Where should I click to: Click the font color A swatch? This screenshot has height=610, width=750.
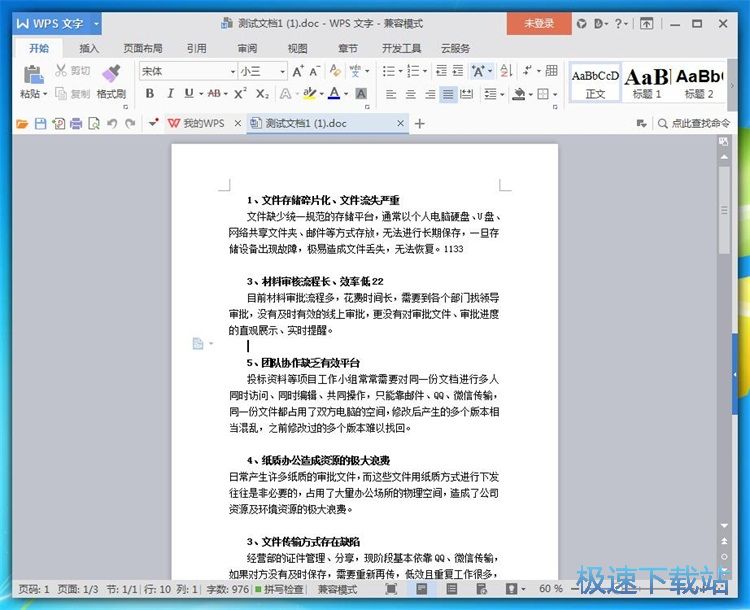pos(333,94)
